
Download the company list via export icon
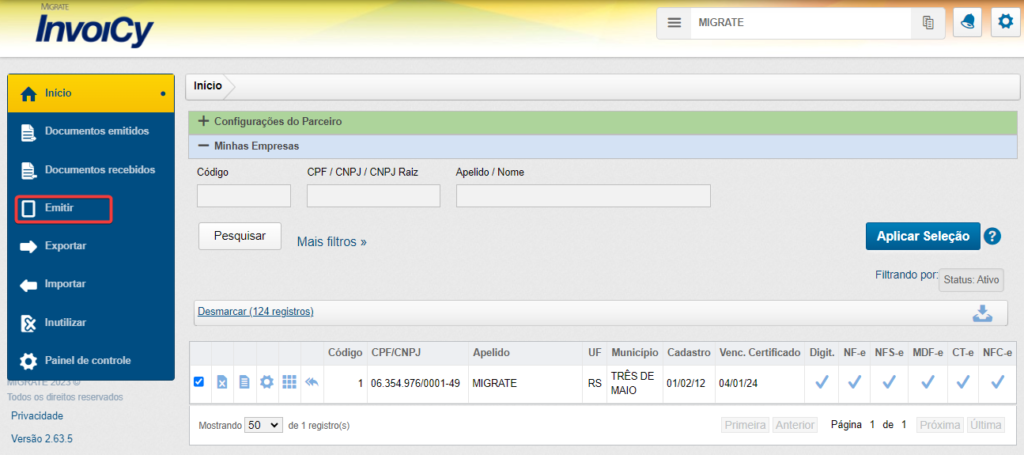pos(982,313)
